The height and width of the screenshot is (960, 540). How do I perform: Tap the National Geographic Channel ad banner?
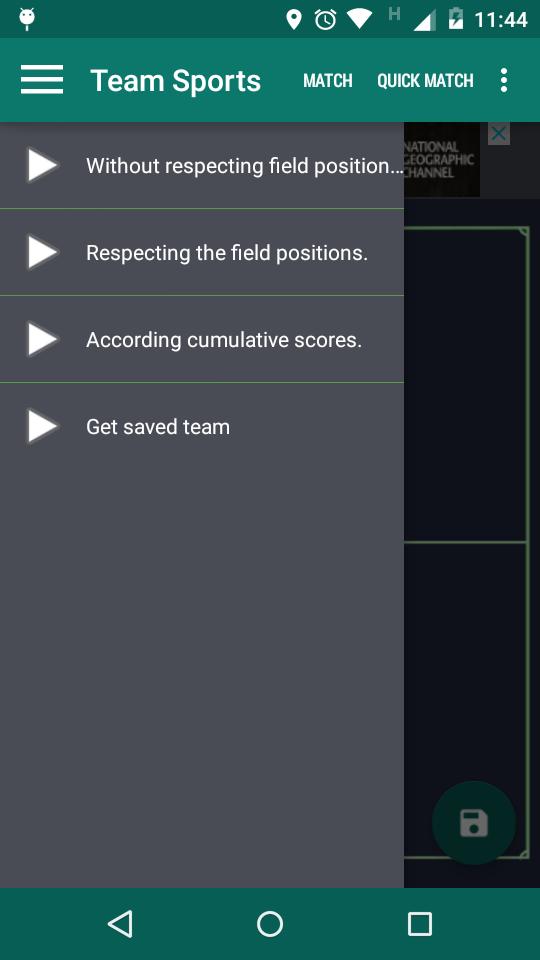point(441,160)
